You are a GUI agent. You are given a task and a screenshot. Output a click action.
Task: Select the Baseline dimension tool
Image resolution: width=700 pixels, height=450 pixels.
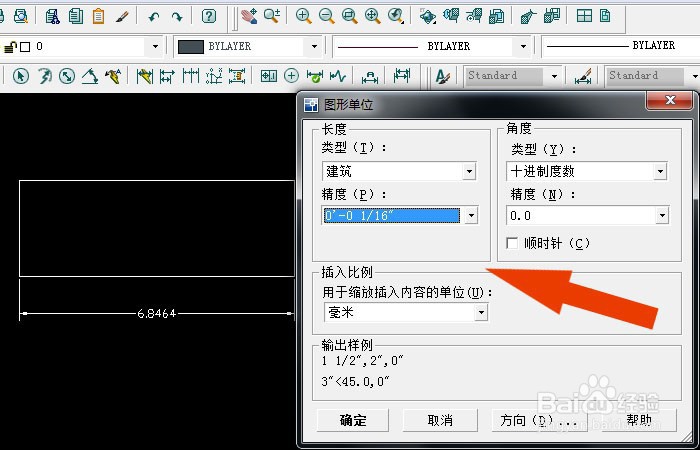[x=167, y=76]
